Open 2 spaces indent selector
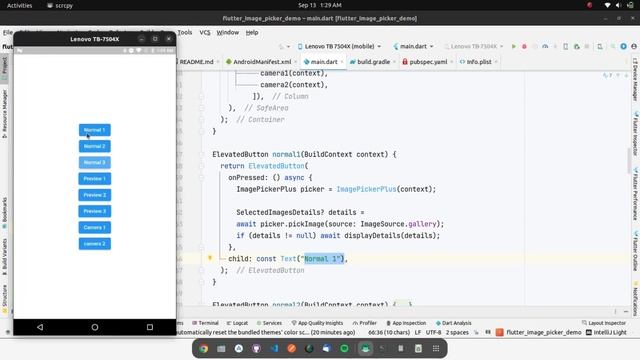The width and height of the screenshot is (640, 360). [x=457, y=333]
